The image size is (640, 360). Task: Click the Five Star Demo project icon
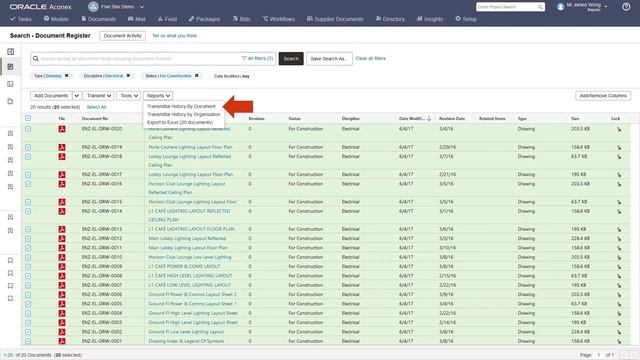click(x=93, y=7)
